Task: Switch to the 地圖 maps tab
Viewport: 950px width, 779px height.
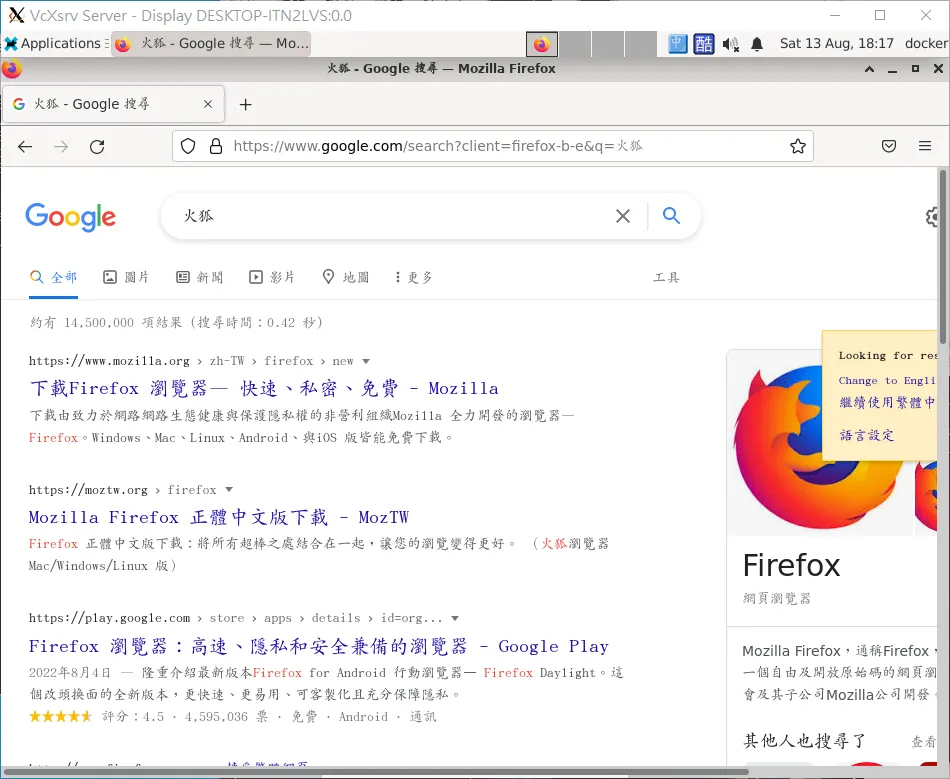Action: click(345, 277)
